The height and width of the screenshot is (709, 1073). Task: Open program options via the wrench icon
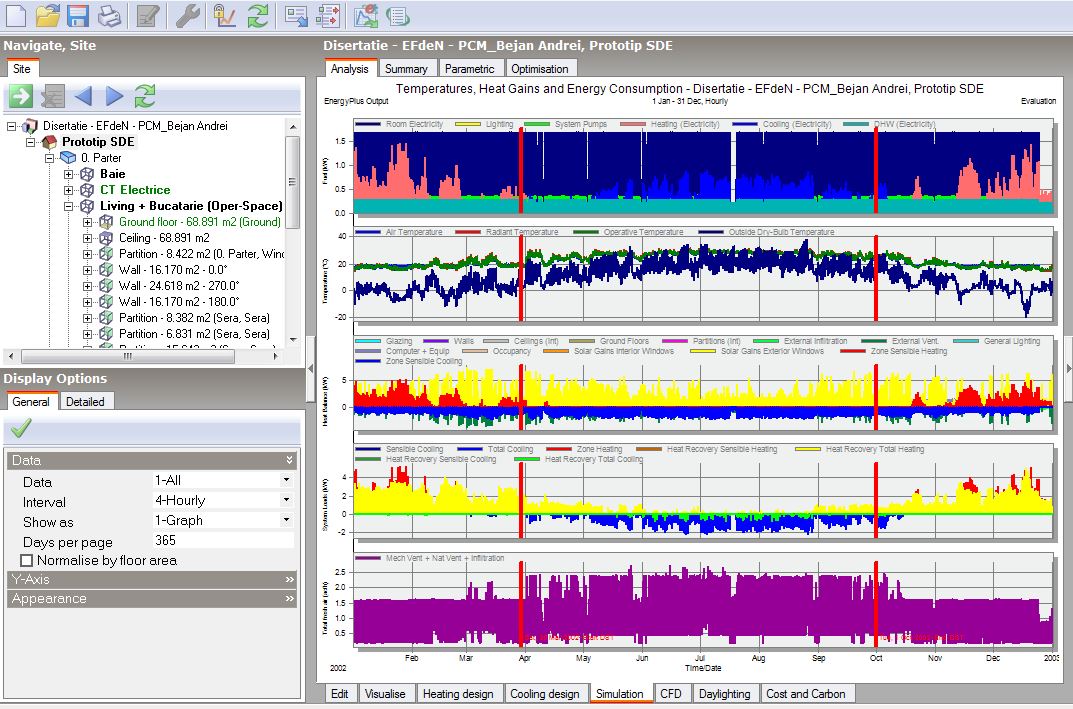pos(187,15)
